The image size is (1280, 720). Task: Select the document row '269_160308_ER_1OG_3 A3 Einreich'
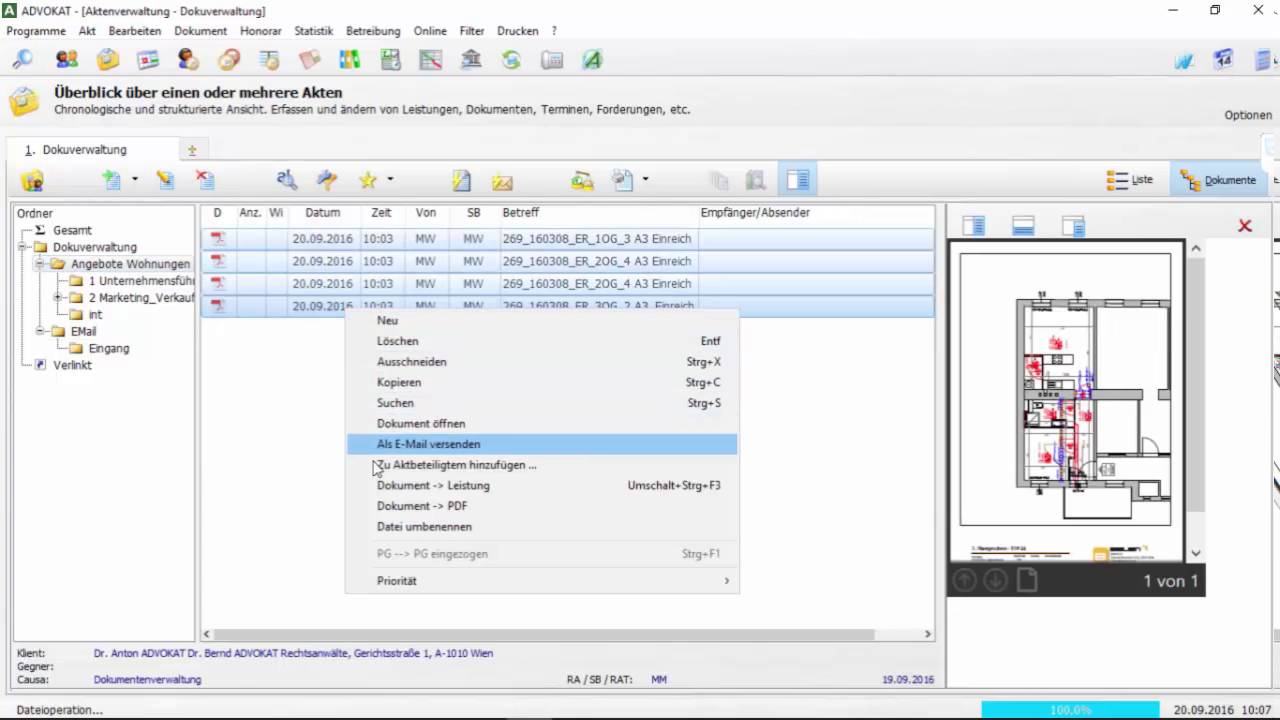click(568, 239)
